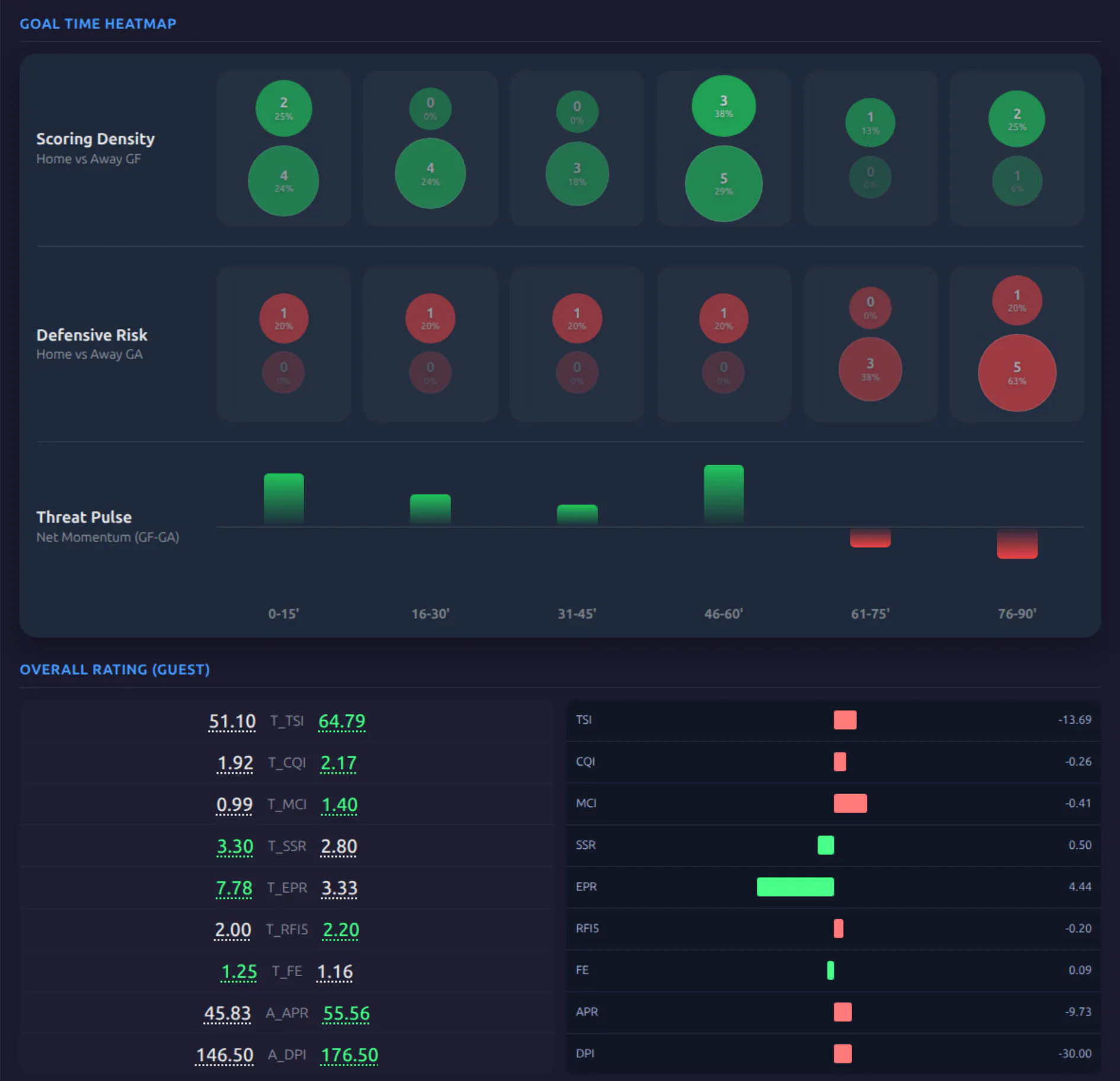Screen dimensions: 1120x1081
Task: Click the Scoring Density bubble showing 5 29%
Action: (x=724, y=184)
